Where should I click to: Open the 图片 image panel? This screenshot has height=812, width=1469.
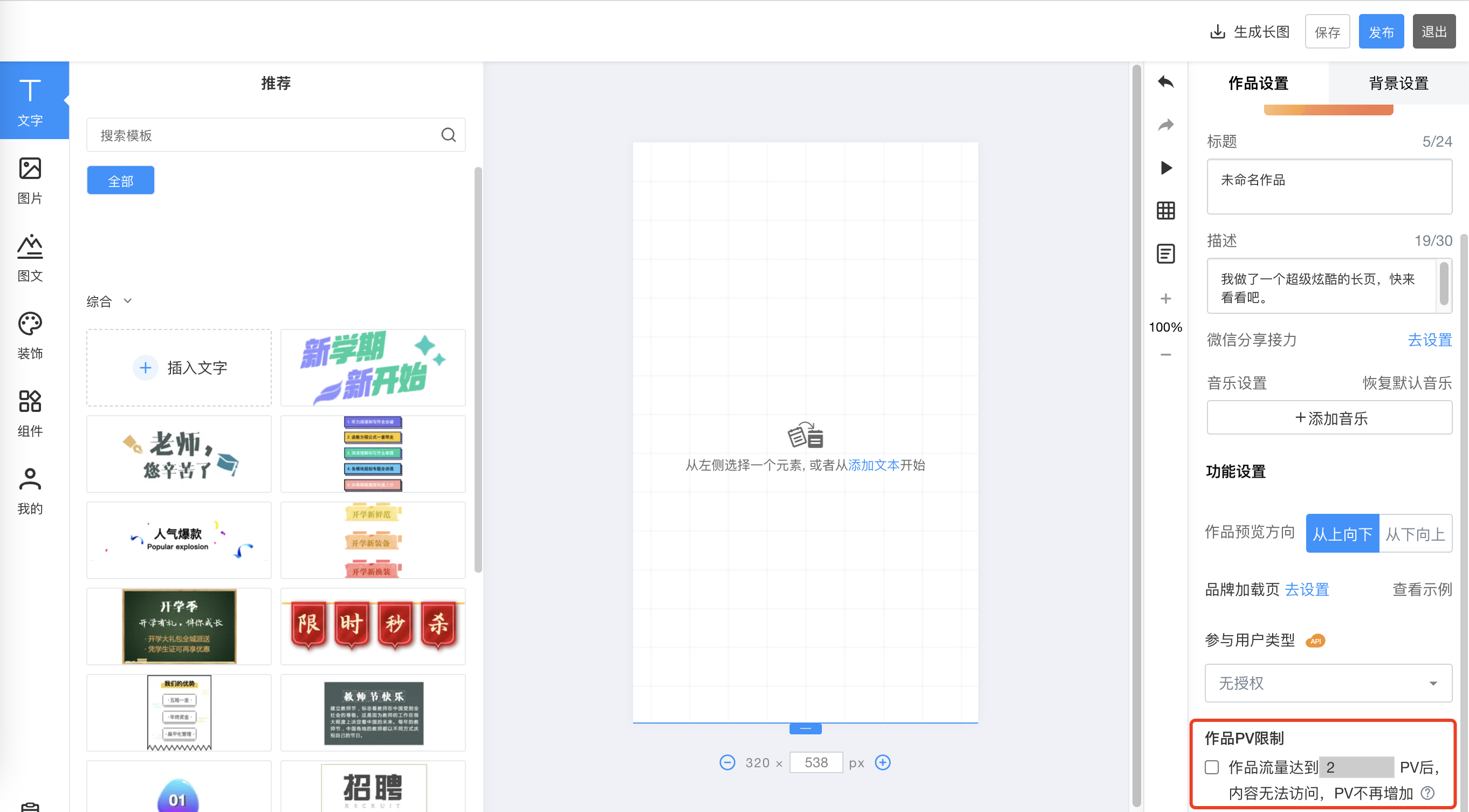click(x=30, y=180)
